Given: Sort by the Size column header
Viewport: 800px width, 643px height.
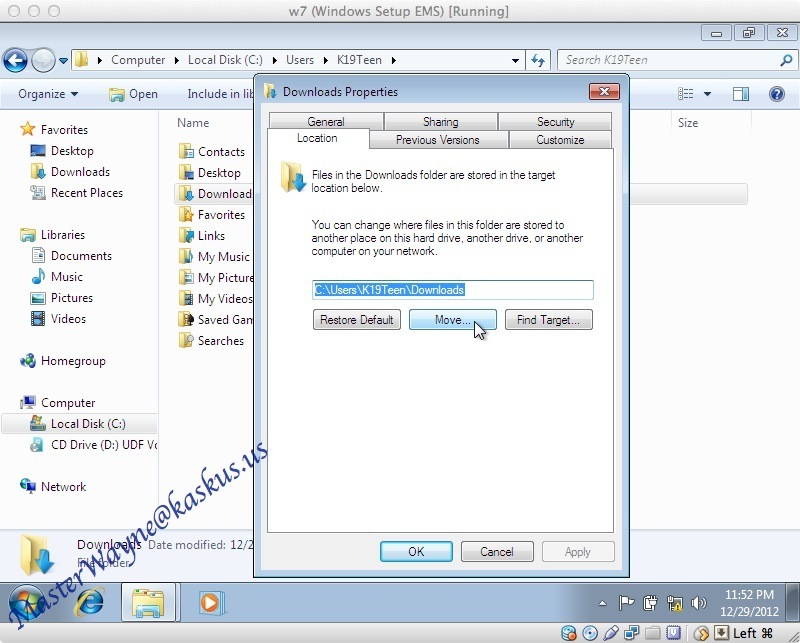Looking at the screenshot, I should coord(688,122).
